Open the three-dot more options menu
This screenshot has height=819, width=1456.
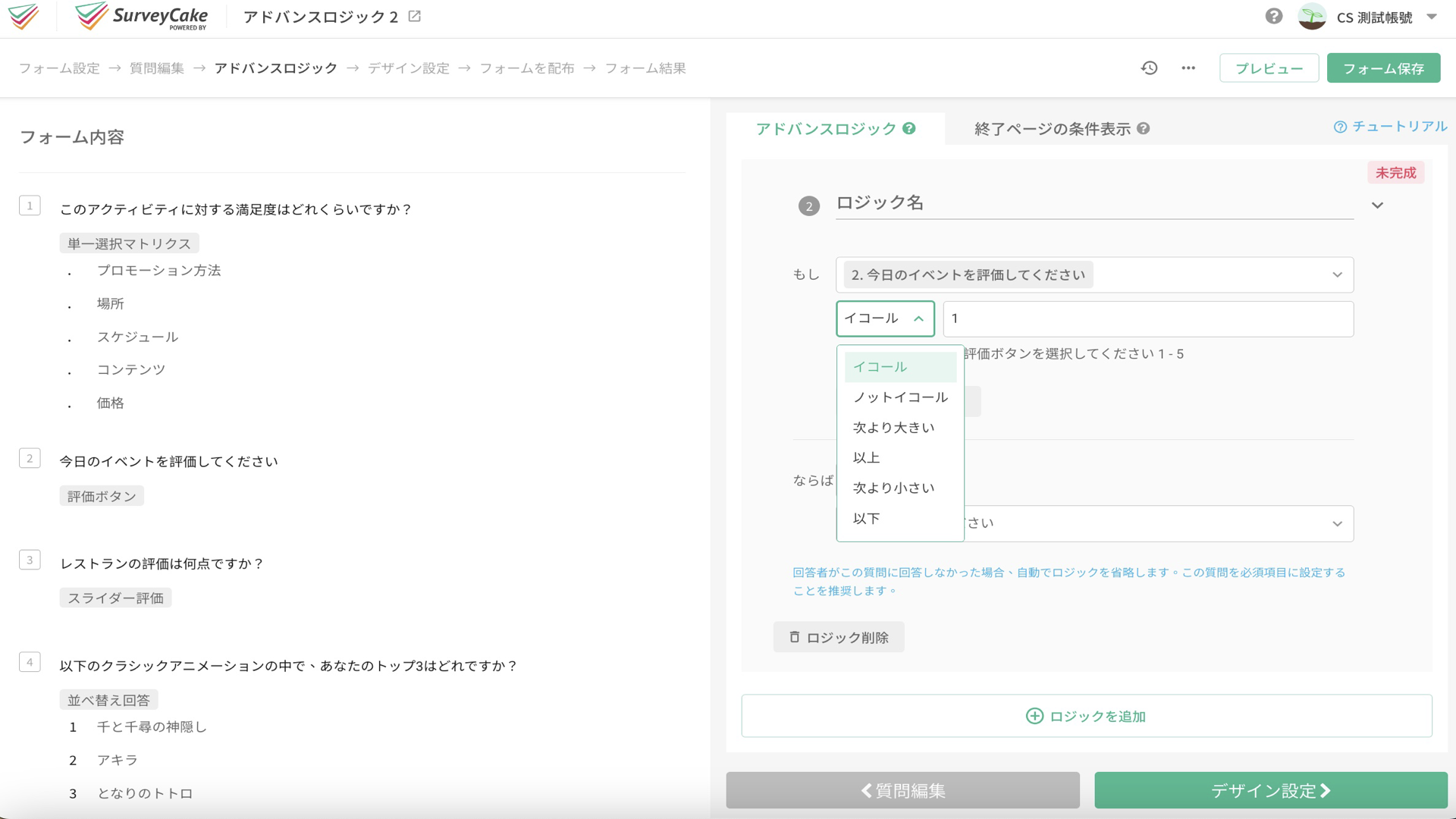point(1188,68)
